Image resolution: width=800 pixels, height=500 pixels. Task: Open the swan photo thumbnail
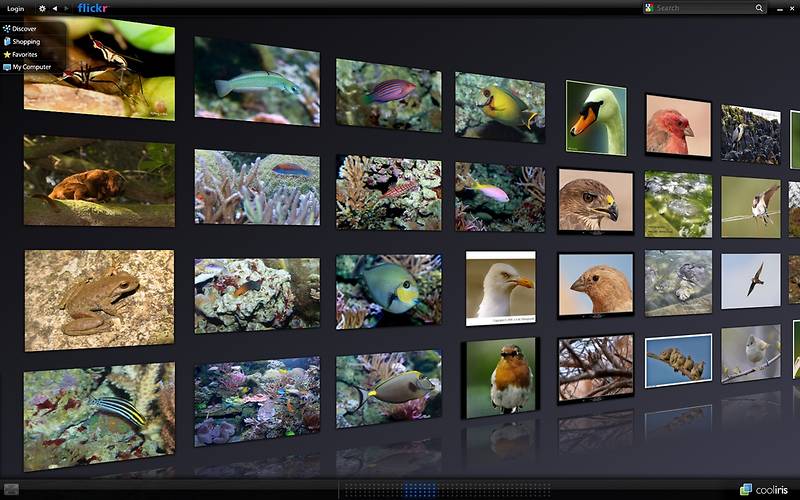[596, 118]
